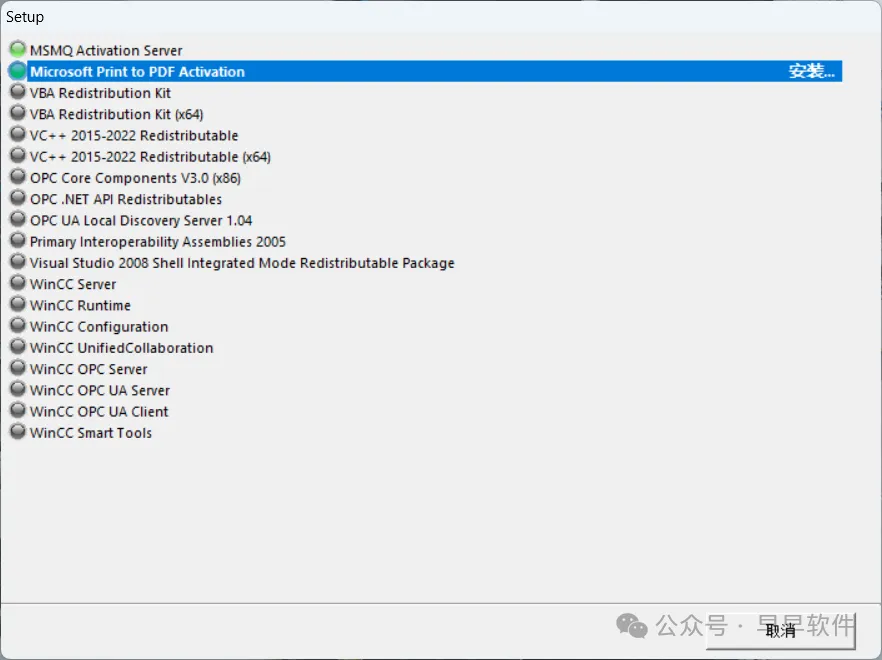This screenshot has height=660, width=882.
Task: Select the MSMQ Activation Server entry
Action: 106,51
